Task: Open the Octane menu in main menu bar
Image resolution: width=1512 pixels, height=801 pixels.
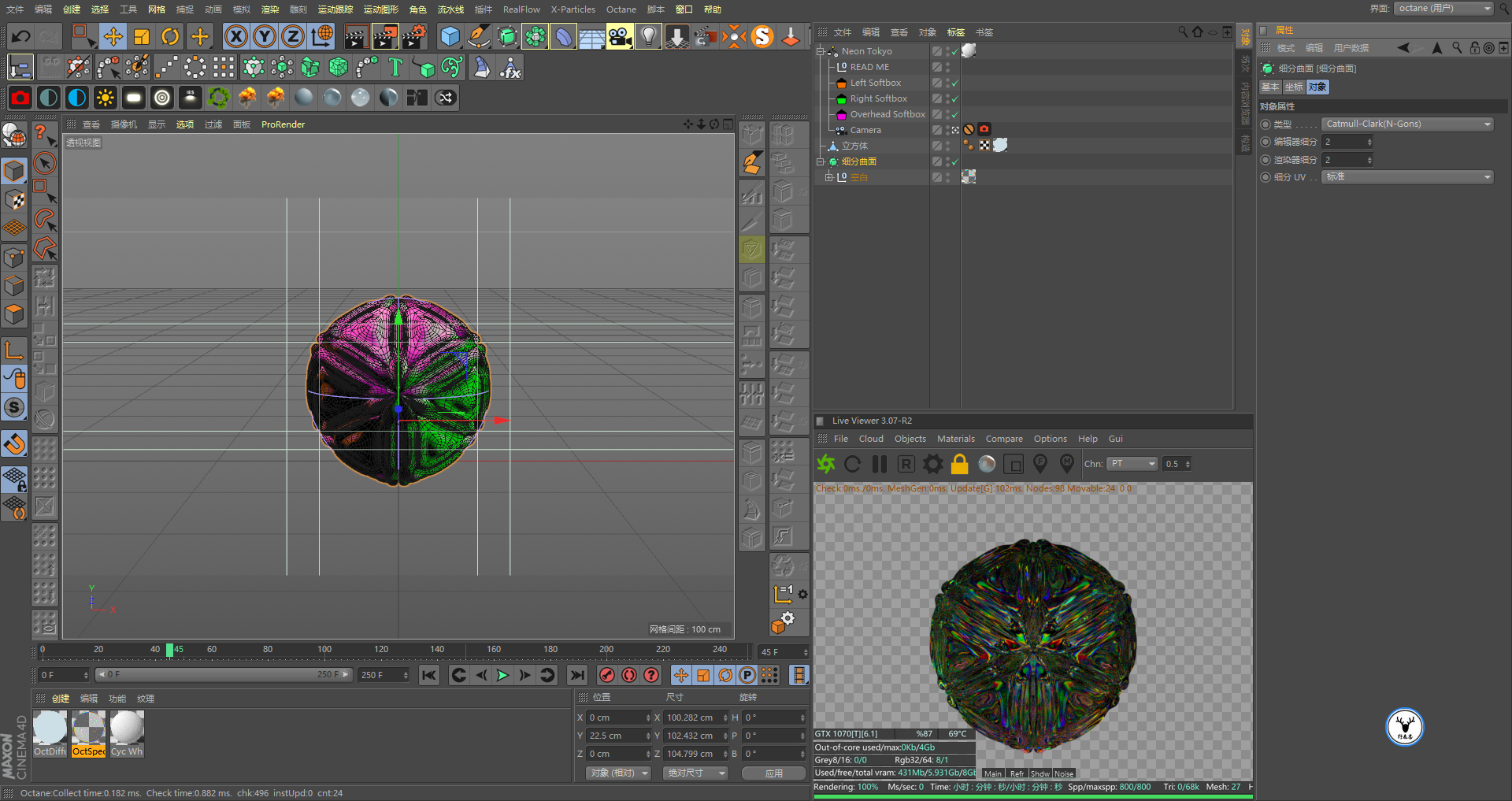Action: 621,9
